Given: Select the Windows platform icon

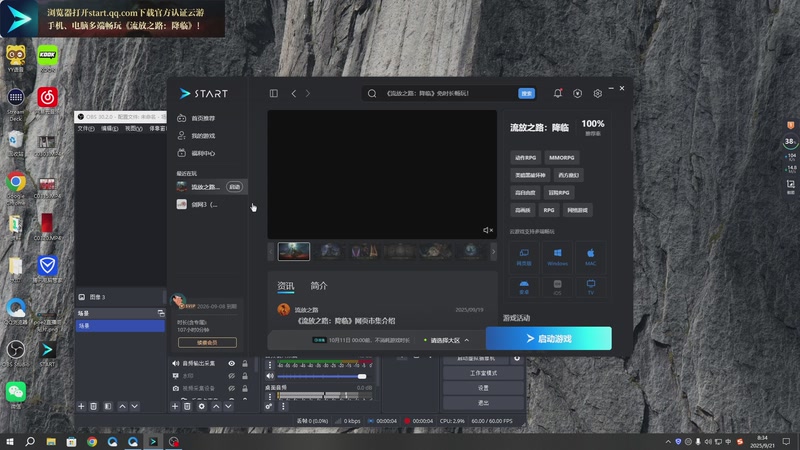Looking at the screenshot, I should pyautogui.click(x=557, y=257).
